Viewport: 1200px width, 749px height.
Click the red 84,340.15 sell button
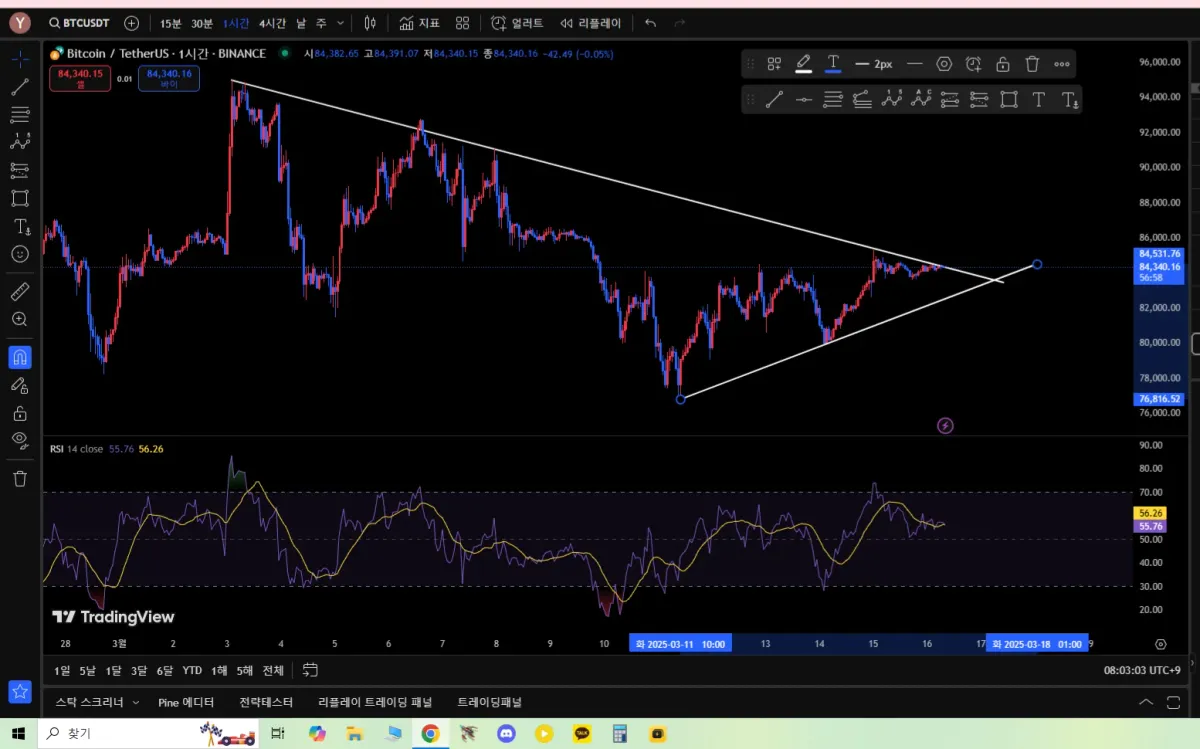[x=79, y=78]
